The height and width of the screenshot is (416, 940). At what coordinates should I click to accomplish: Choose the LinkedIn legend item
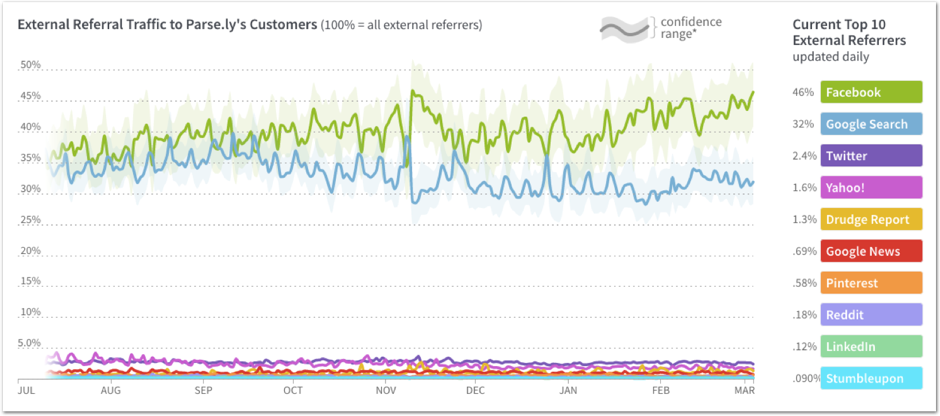[x=871, y=347]
